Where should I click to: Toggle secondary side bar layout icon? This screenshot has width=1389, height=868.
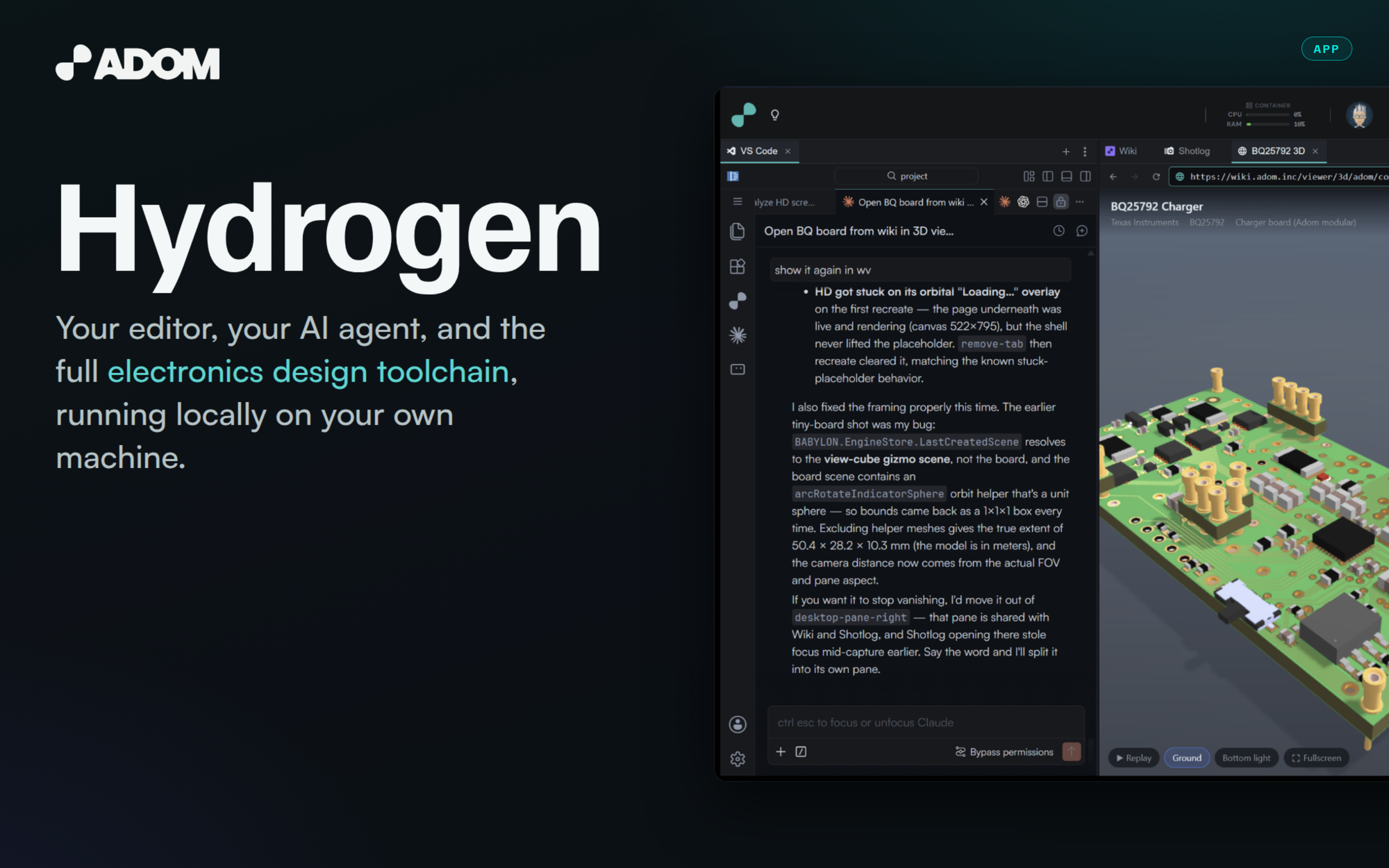tap(1086, 176)
